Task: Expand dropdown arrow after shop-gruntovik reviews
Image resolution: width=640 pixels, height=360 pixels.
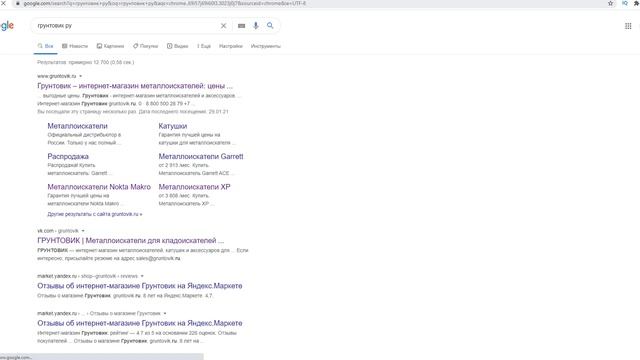Action: pos(142,276)
